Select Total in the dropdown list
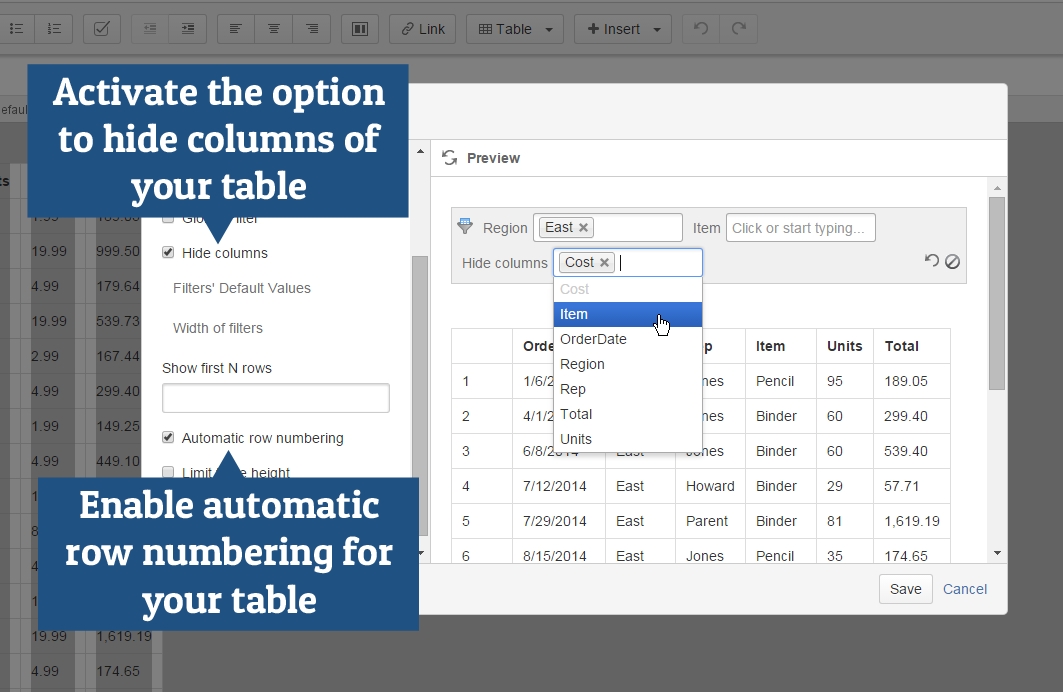Screen dimensions: 1063x692 pos(628,414)
